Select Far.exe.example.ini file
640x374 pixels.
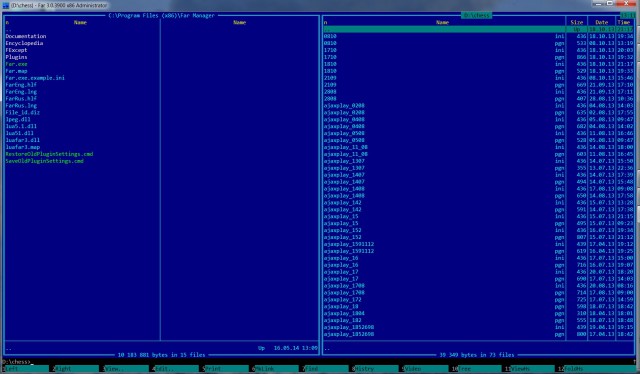(35, 78)
